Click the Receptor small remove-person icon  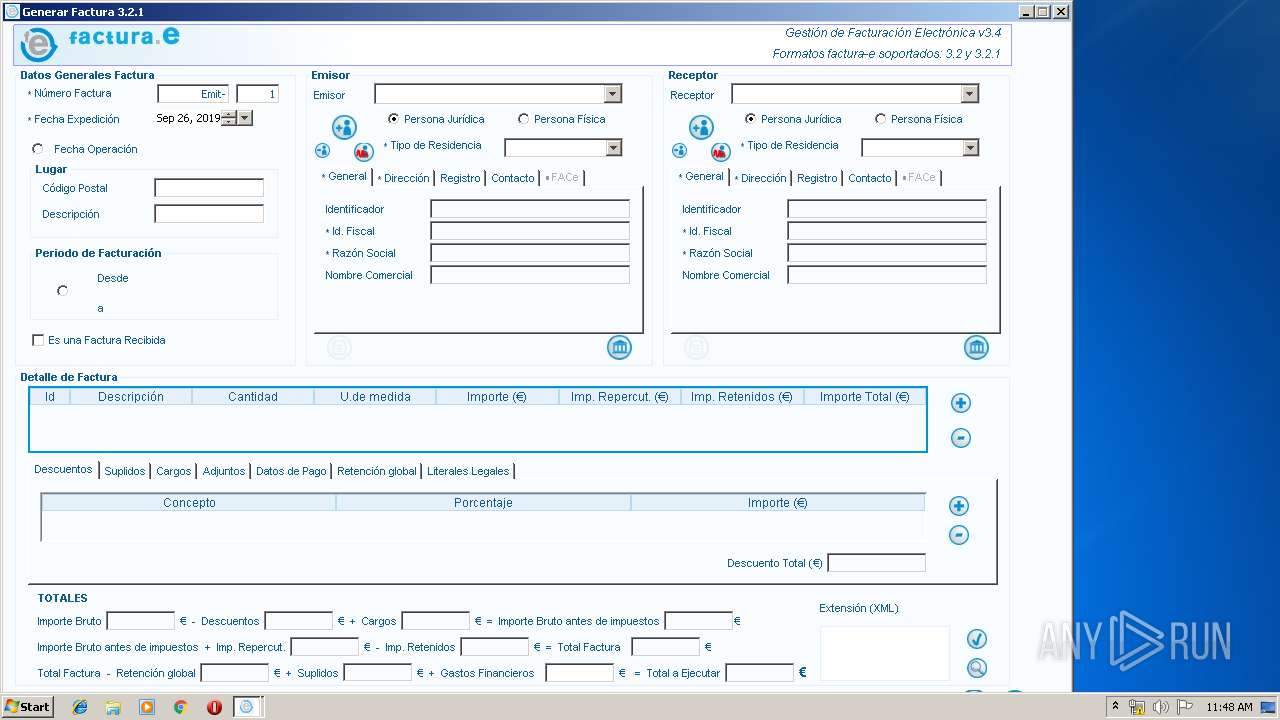click(679, 150)
